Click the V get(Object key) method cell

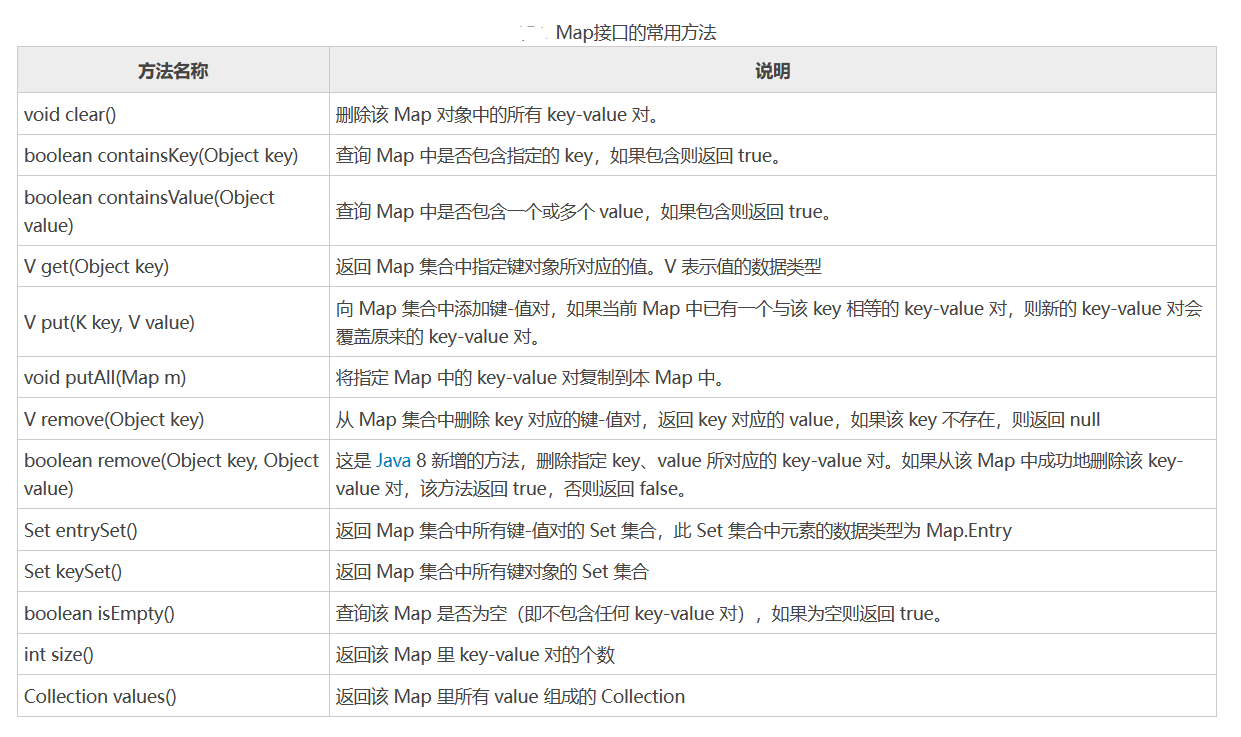coord(97,266)
